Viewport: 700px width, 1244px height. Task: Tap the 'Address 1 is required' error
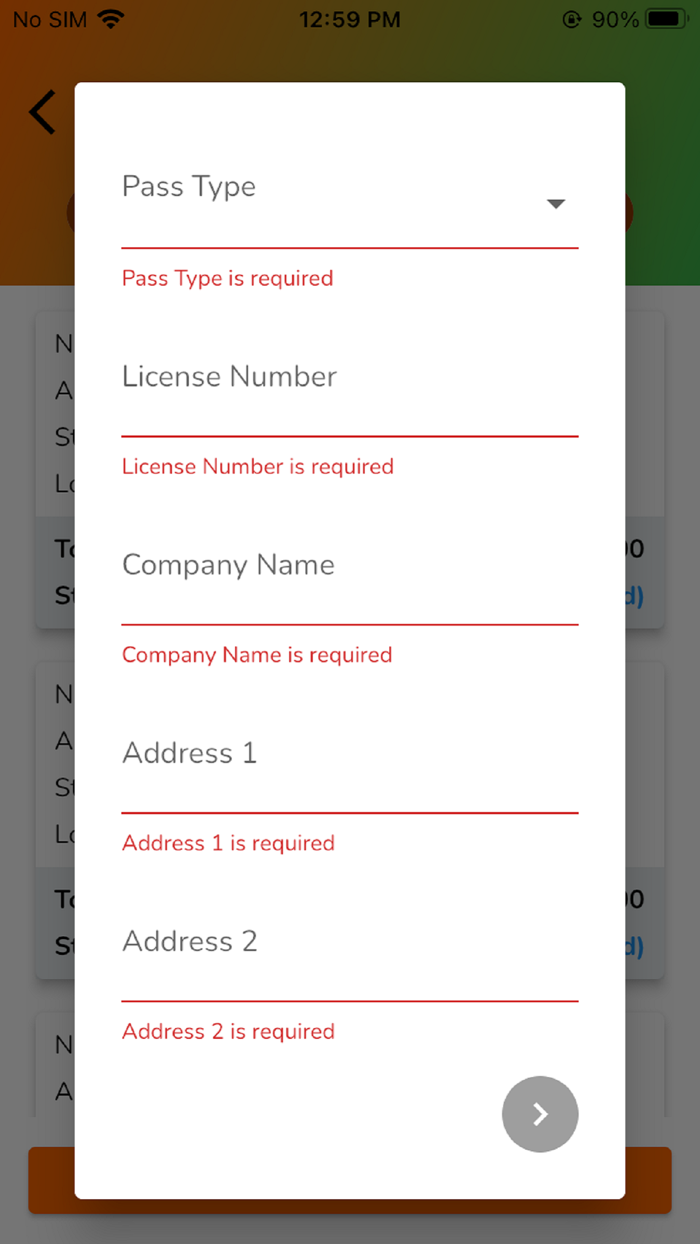point(228,843)
